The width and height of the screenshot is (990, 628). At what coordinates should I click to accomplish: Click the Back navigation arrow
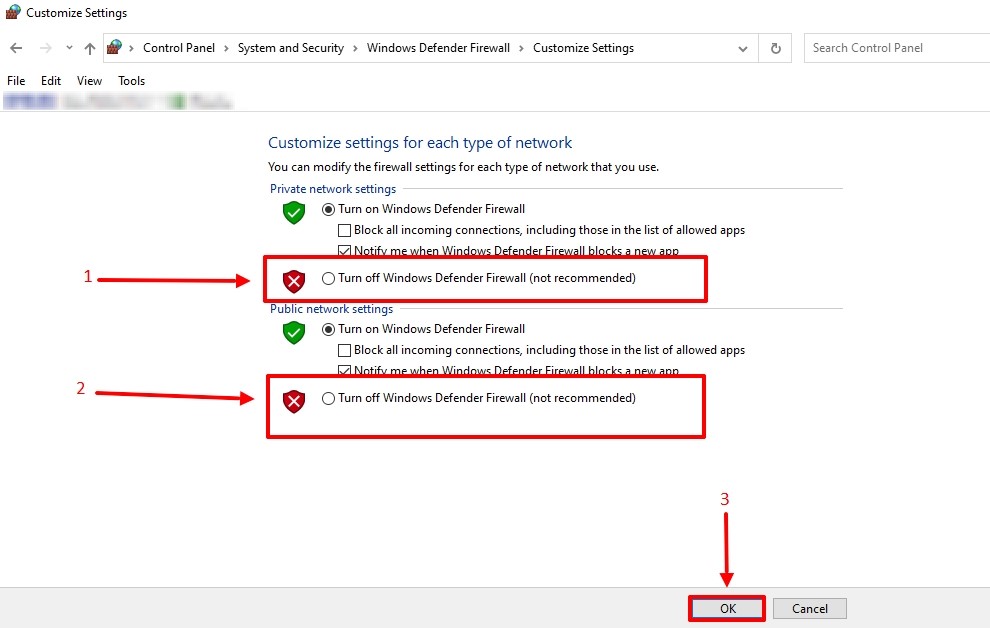[x=16, y=48]
